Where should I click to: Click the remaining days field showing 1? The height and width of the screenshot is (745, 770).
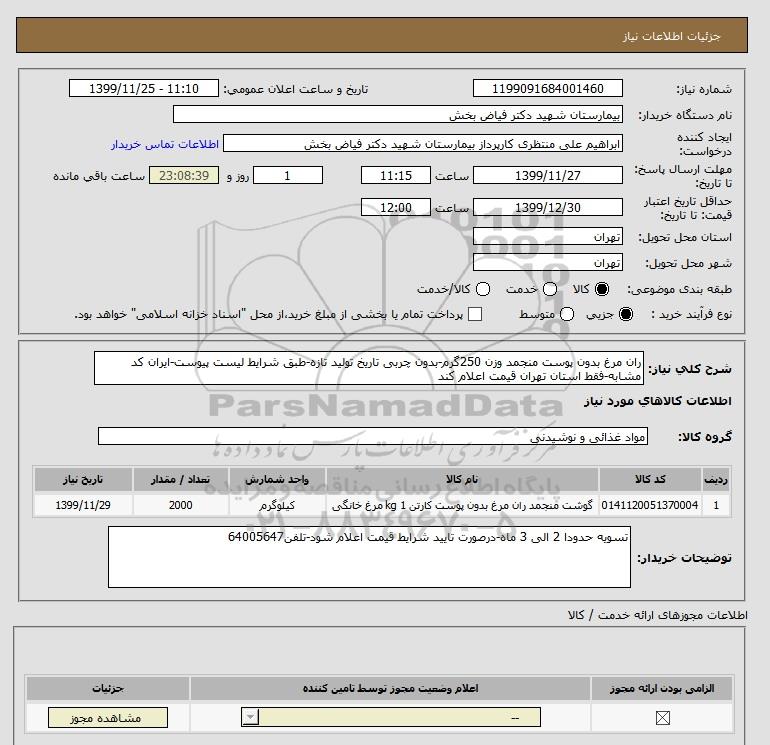click(288, 176)
